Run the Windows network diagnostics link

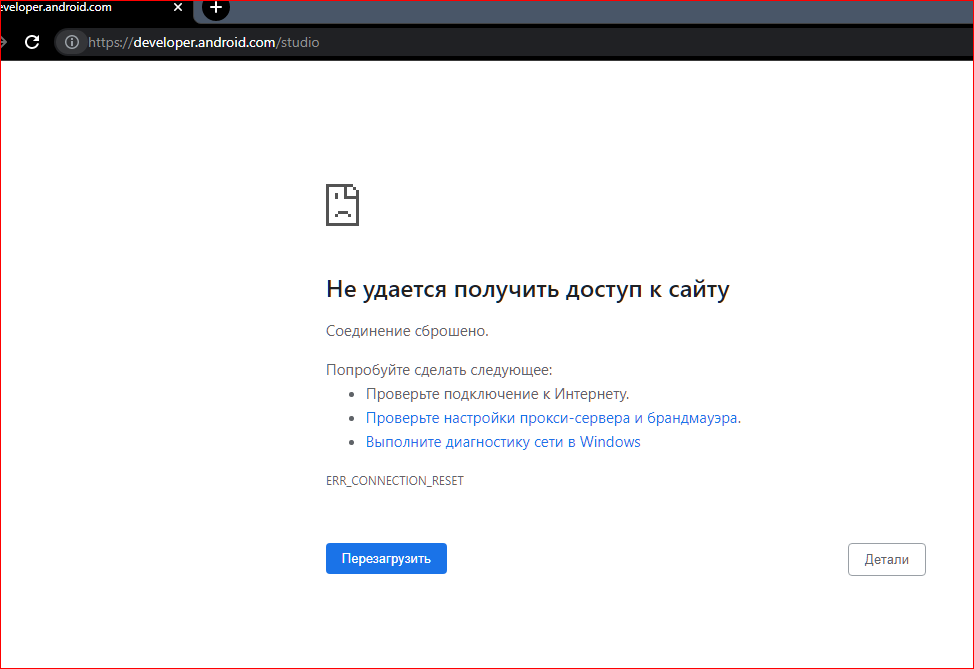coord(503,442)
